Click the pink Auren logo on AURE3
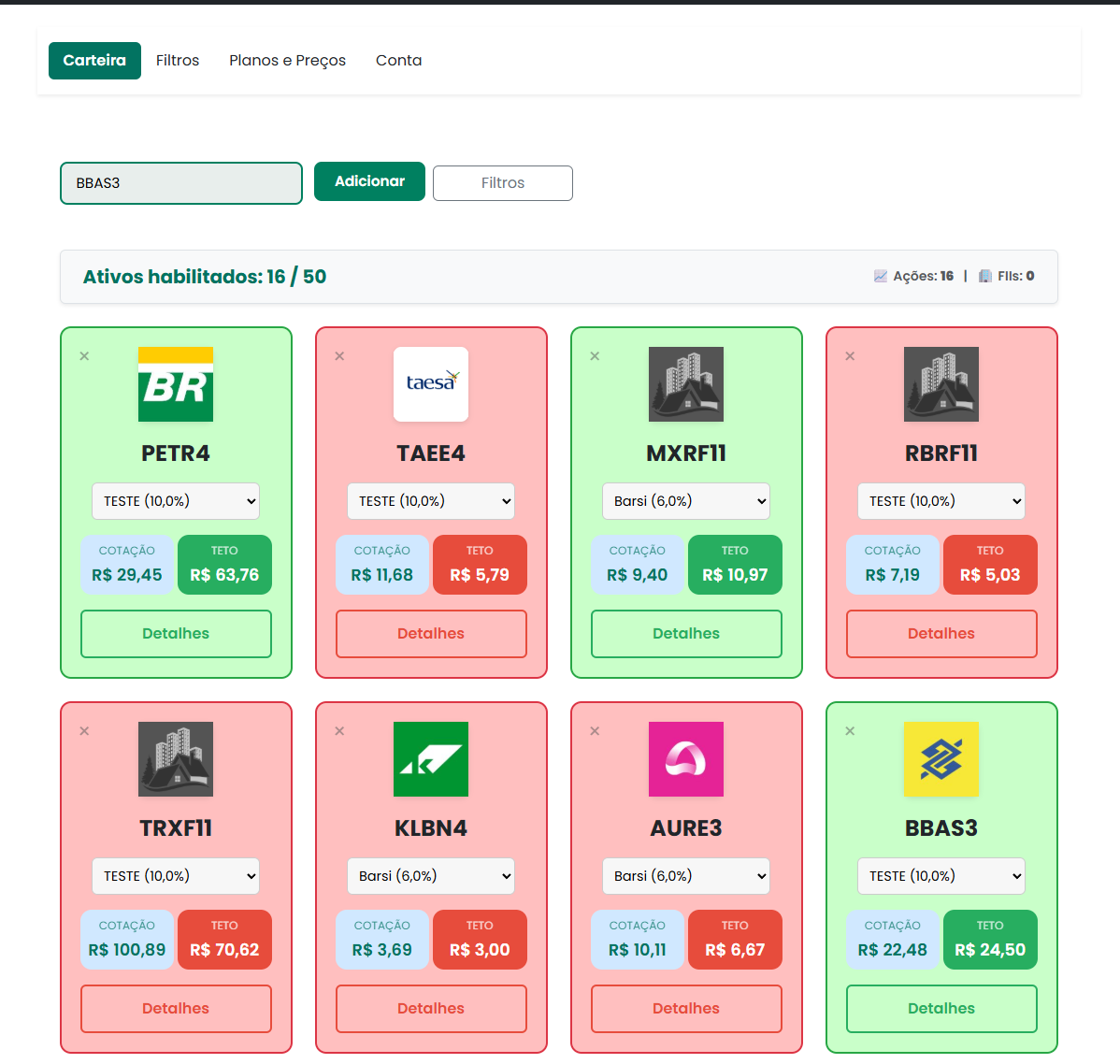The height and width of the screenshot is (1064, 1120). pos(686,759)
